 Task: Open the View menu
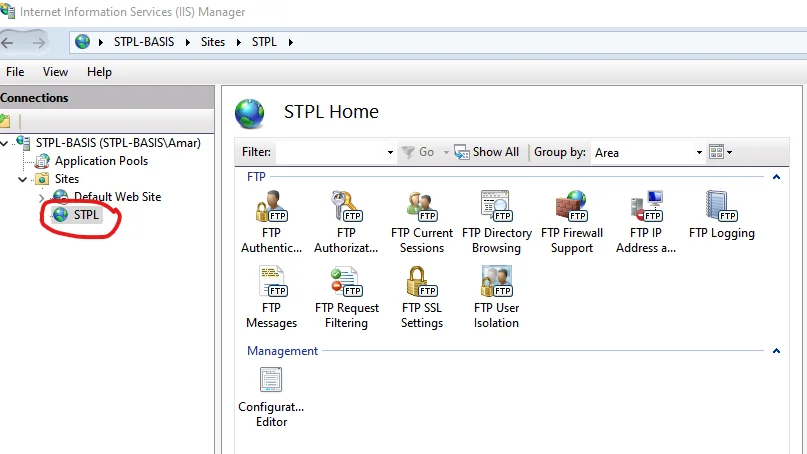click(x=55, y=72)
